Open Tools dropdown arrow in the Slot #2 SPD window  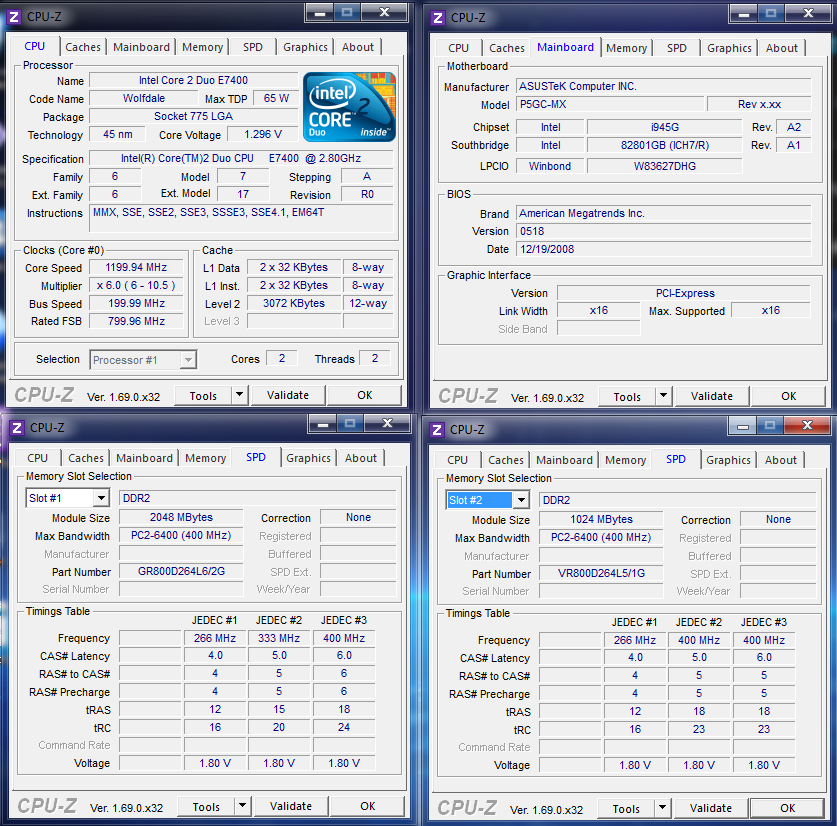click(662, 808)
